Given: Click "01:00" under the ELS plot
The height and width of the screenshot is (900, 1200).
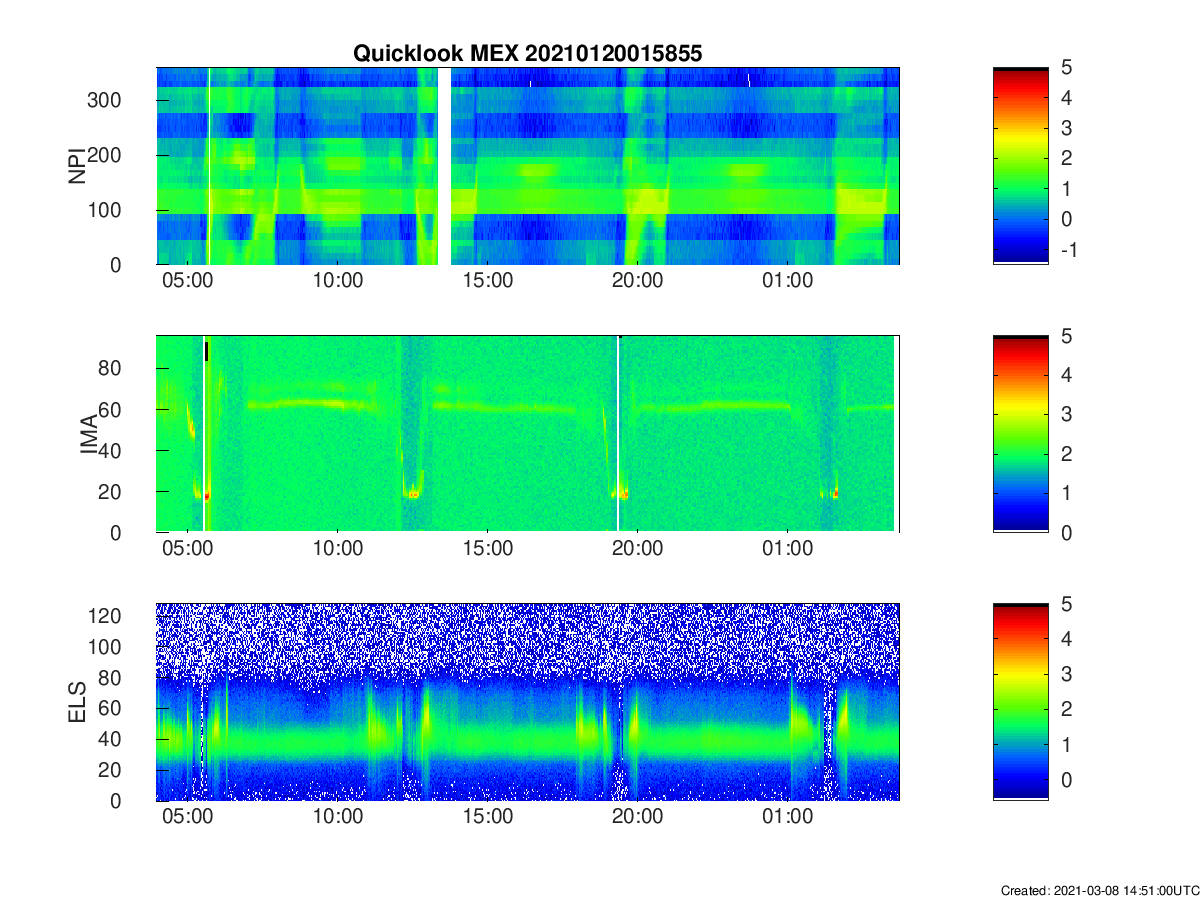Looking at the screenshot, I should click(788, 817).
